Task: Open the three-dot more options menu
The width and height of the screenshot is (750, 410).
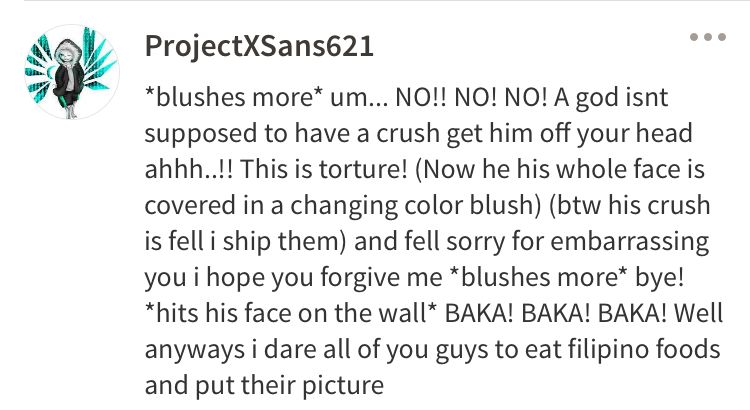Action: [x=708, y=37]
